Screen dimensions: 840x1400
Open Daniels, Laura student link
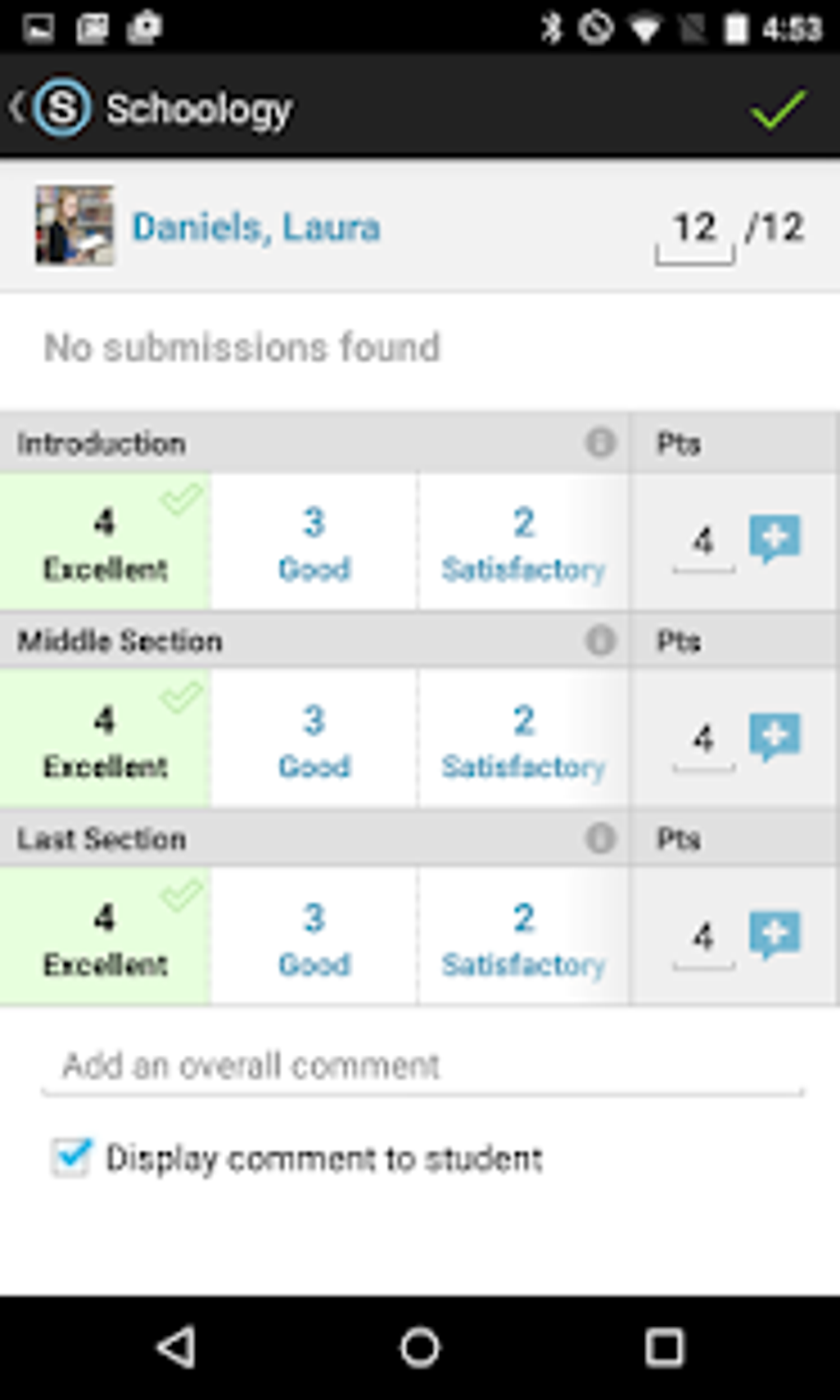[x=256, y=227]
